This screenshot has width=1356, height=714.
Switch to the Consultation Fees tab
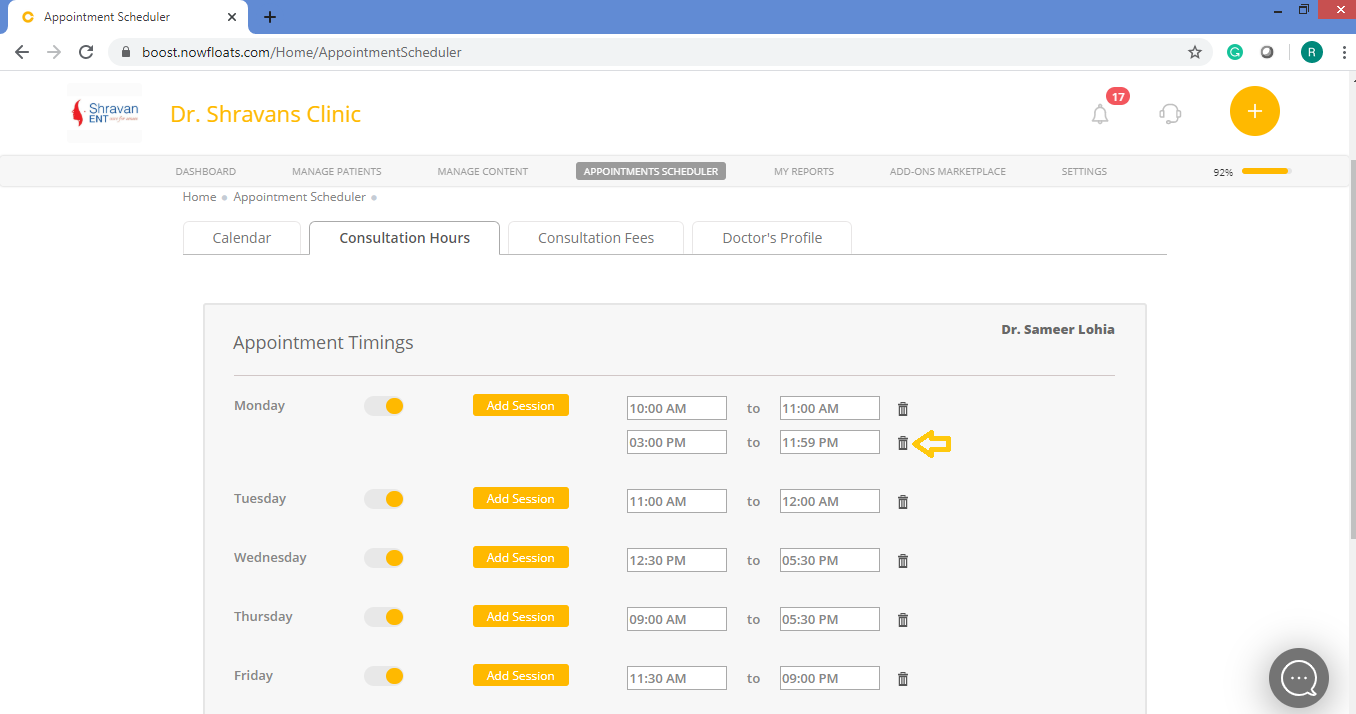click(x=595, y=237)
